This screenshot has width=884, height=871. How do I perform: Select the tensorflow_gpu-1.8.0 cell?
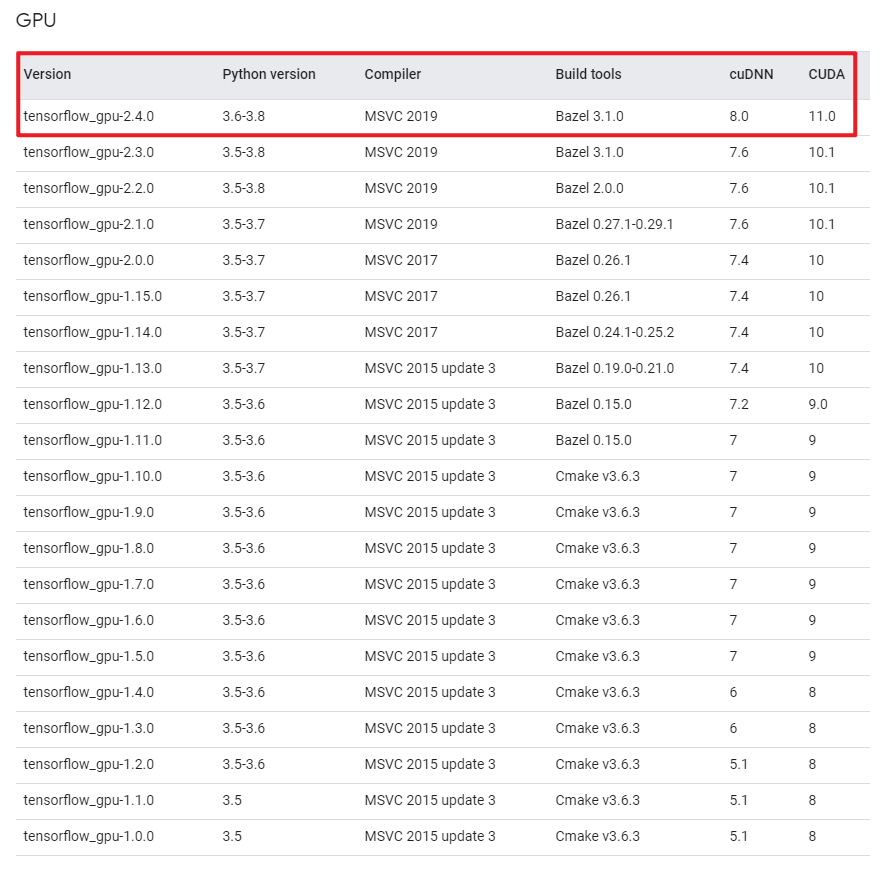point(89,549)
